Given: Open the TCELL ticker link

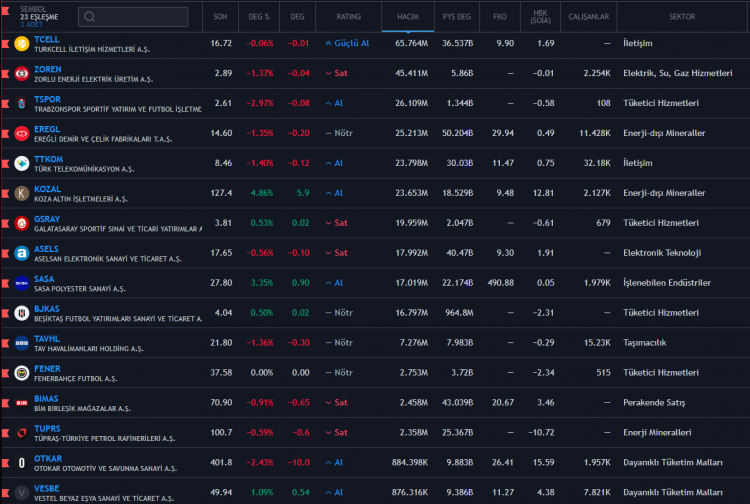Looking at the screenshot, I should point(46,39).
